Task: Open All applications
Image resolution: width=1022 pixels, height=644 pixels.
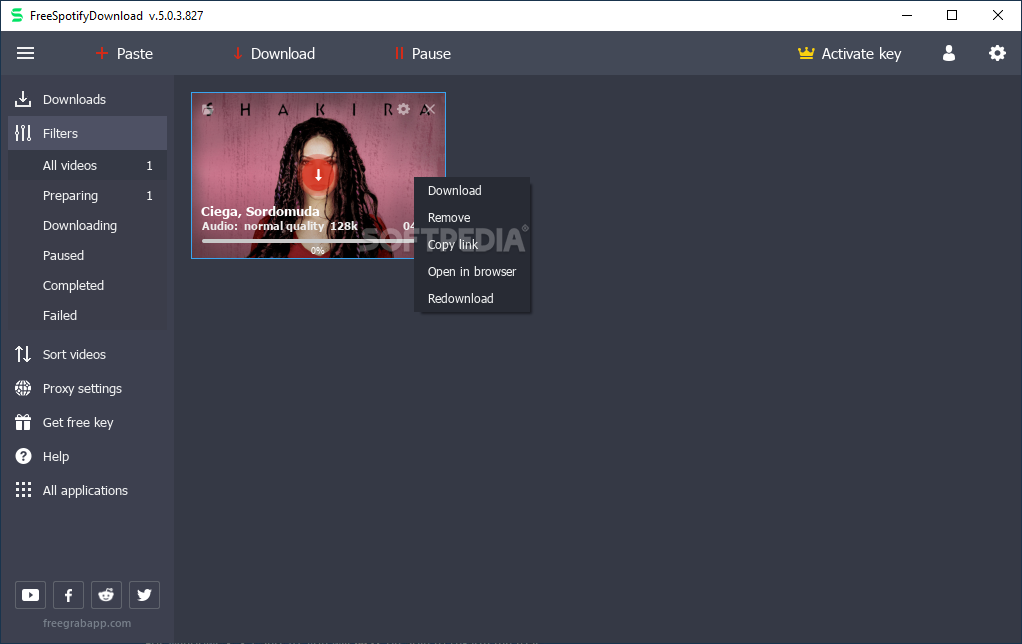Action: [x=87, y=490]
